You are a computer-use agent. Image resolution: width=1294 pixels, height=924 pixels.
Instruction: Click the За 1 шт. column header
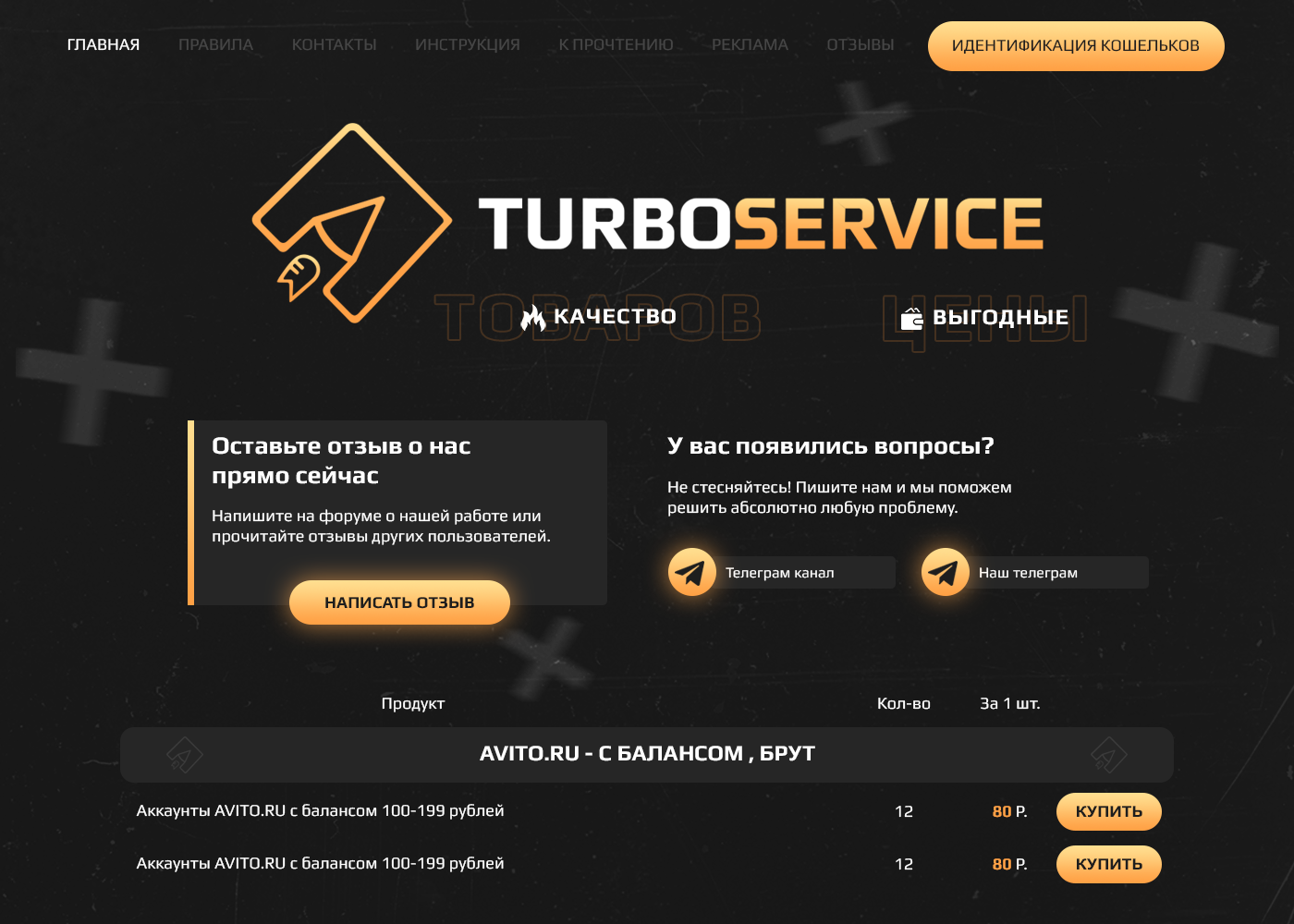click(x=1010, y=703)
